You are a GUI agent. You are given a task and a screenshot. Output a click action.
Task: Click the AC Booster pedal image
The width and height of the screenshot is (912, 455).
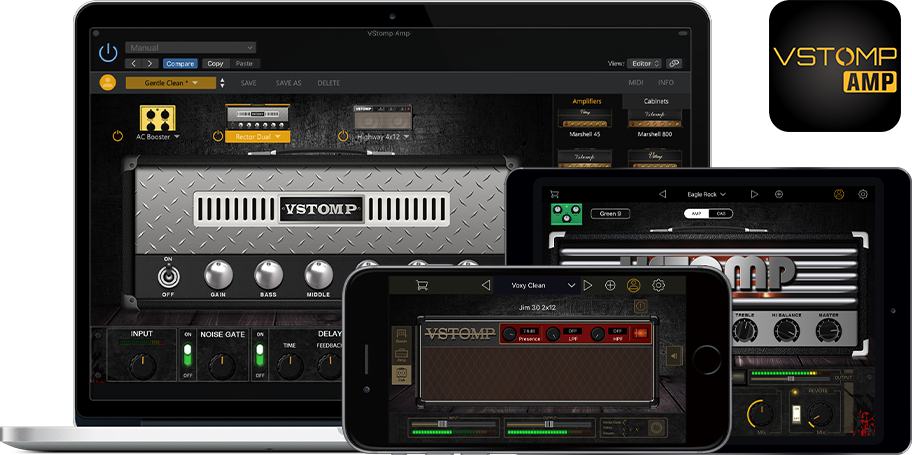156,117
